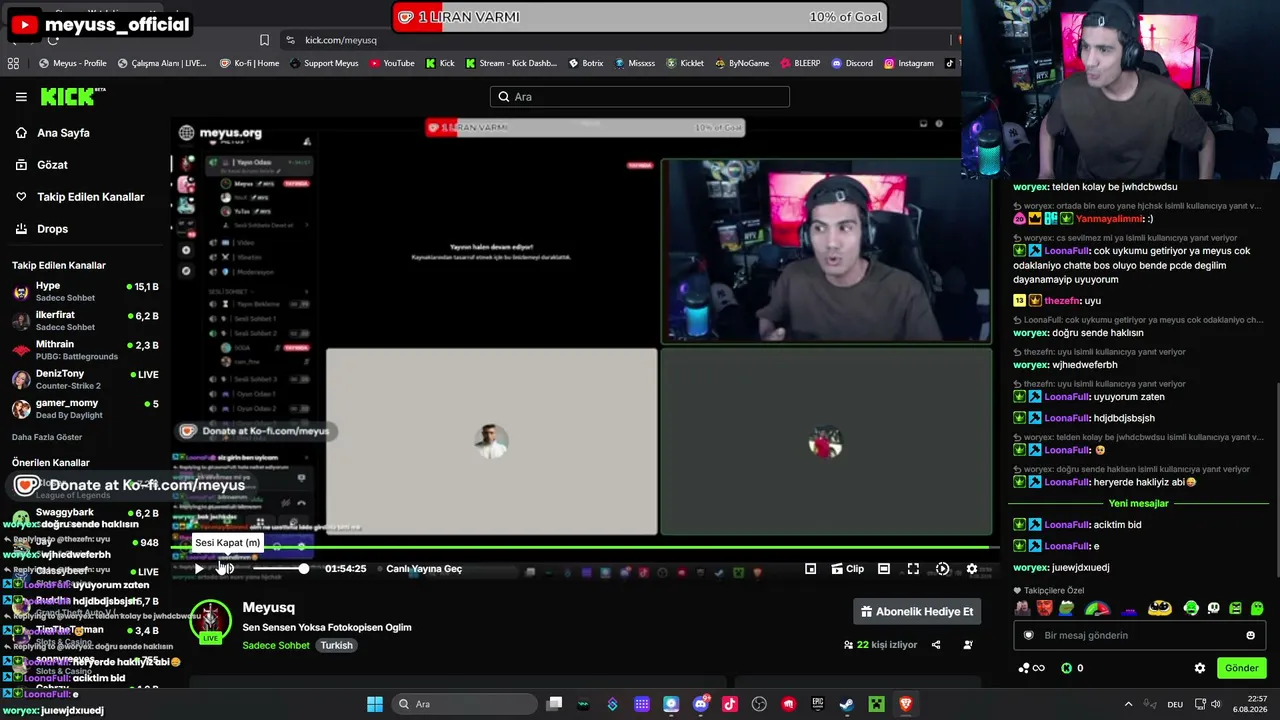Insert the white skull emote

click(x=1214, y=608)
